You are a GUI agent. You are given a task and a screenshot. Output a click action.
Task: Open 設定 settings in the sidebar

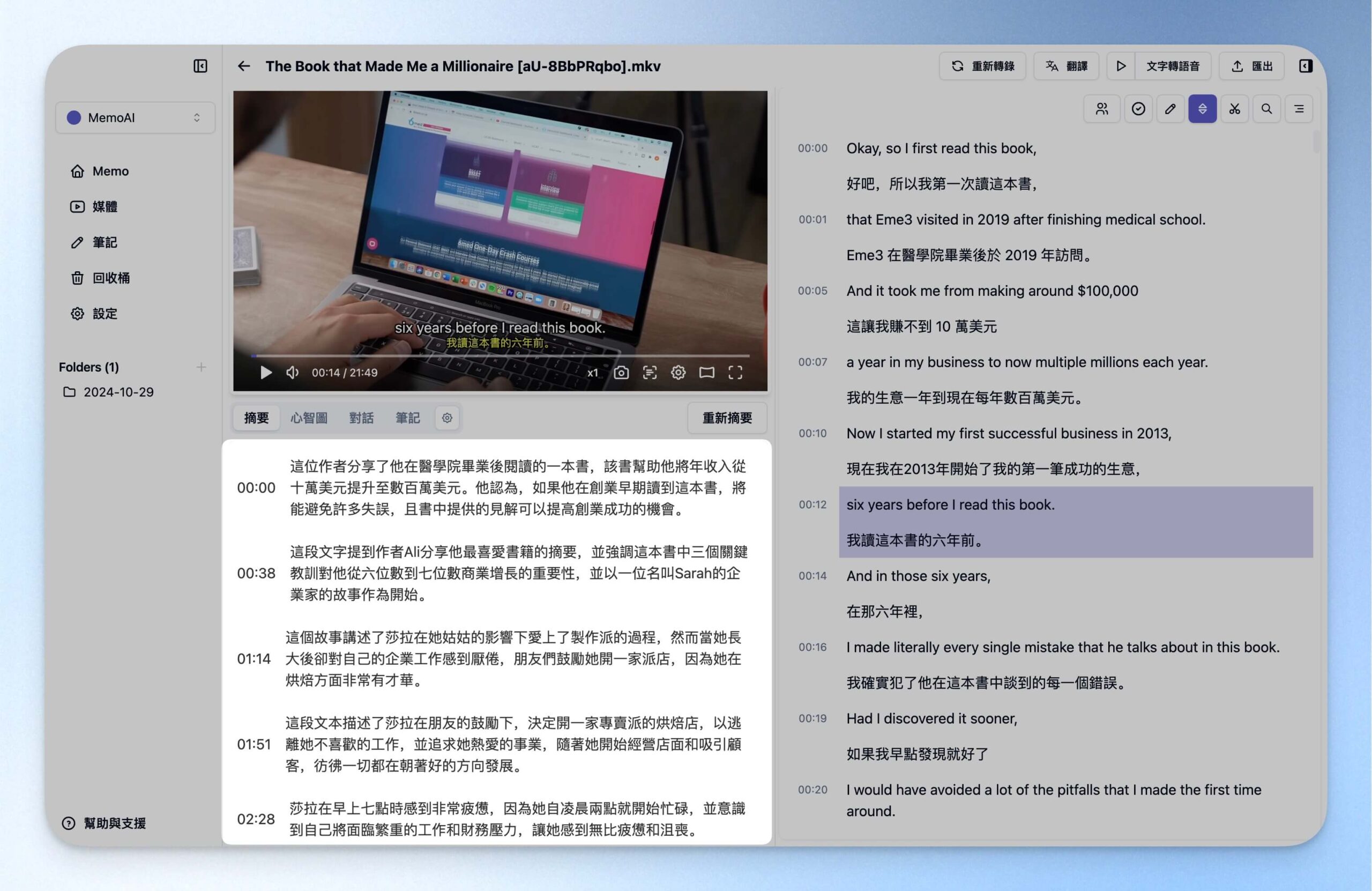coord(94,314)
